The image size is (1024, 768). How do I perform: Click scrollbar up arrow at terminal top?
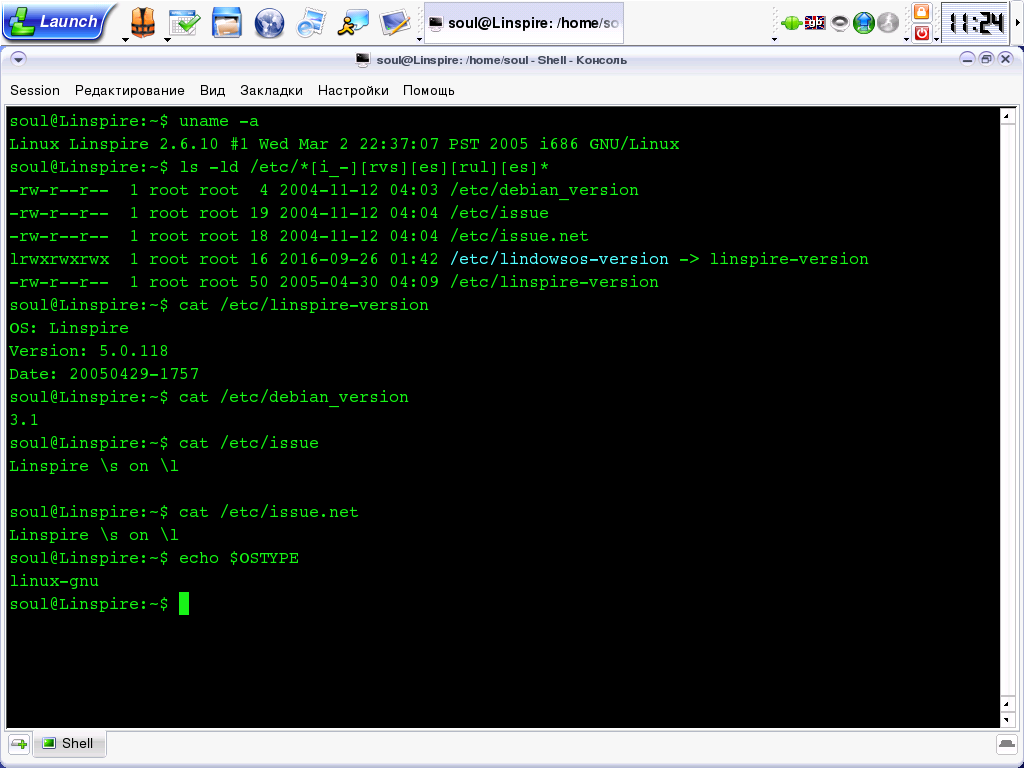coord(1007,116)
